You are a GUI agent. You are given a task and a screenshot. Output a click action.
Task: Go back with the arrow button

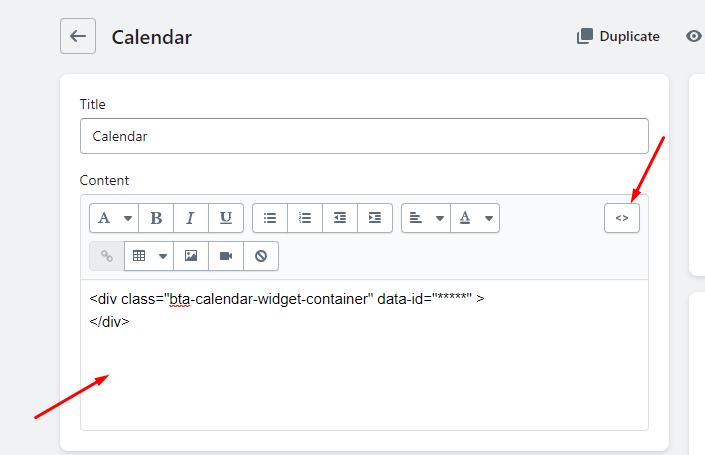click(78, 36)
